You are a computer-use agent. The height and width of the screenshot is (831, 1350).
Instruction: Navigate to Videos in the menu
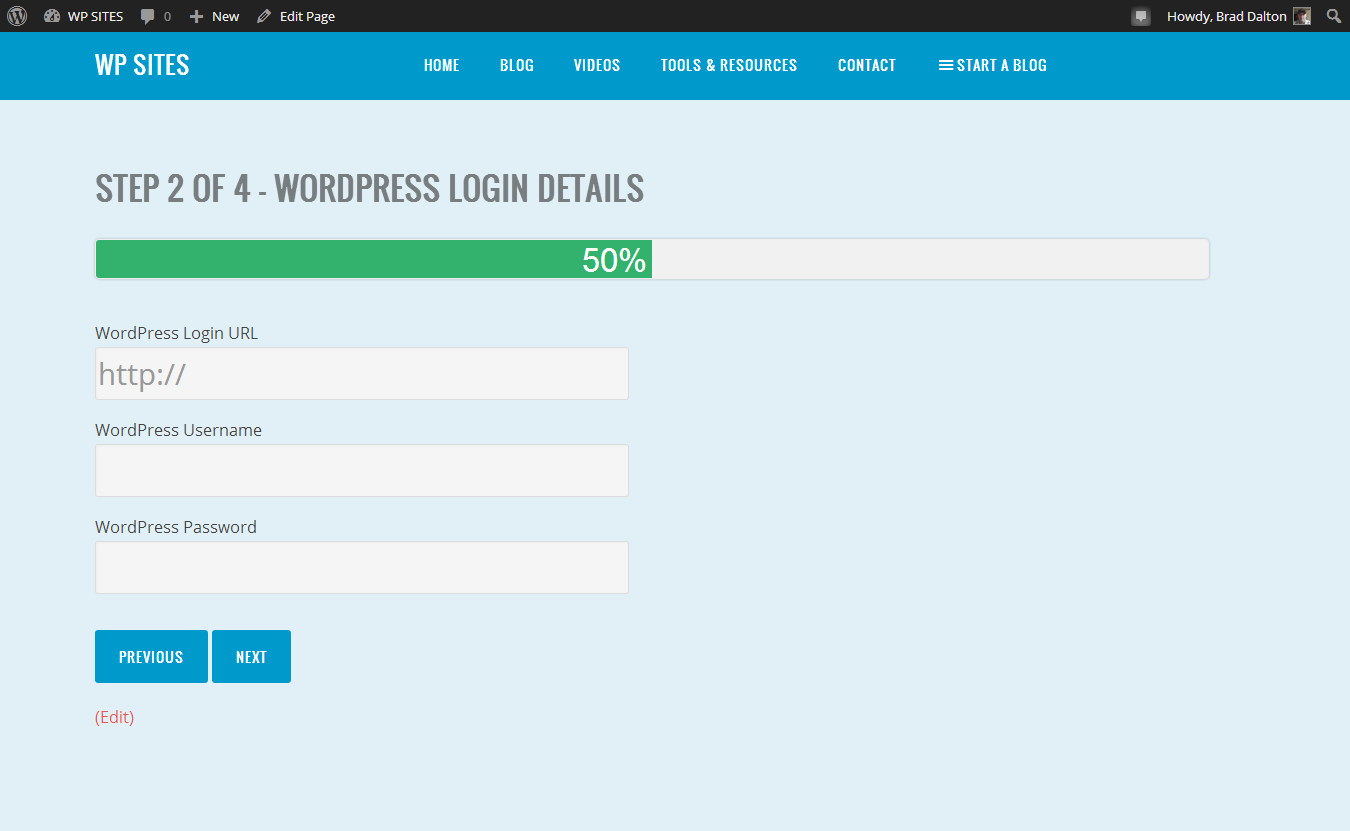[x=597, y=65]
